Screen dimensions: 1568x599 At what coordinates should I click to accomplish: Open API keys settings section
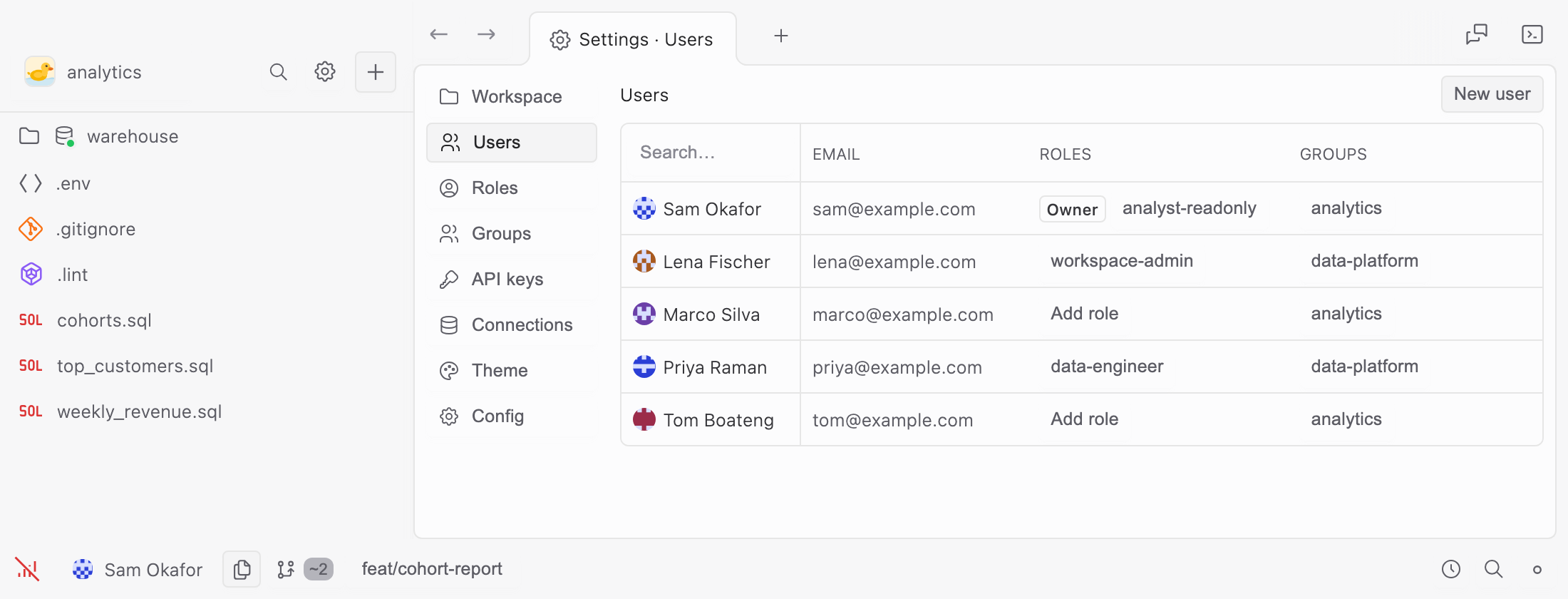click(512, 280)
